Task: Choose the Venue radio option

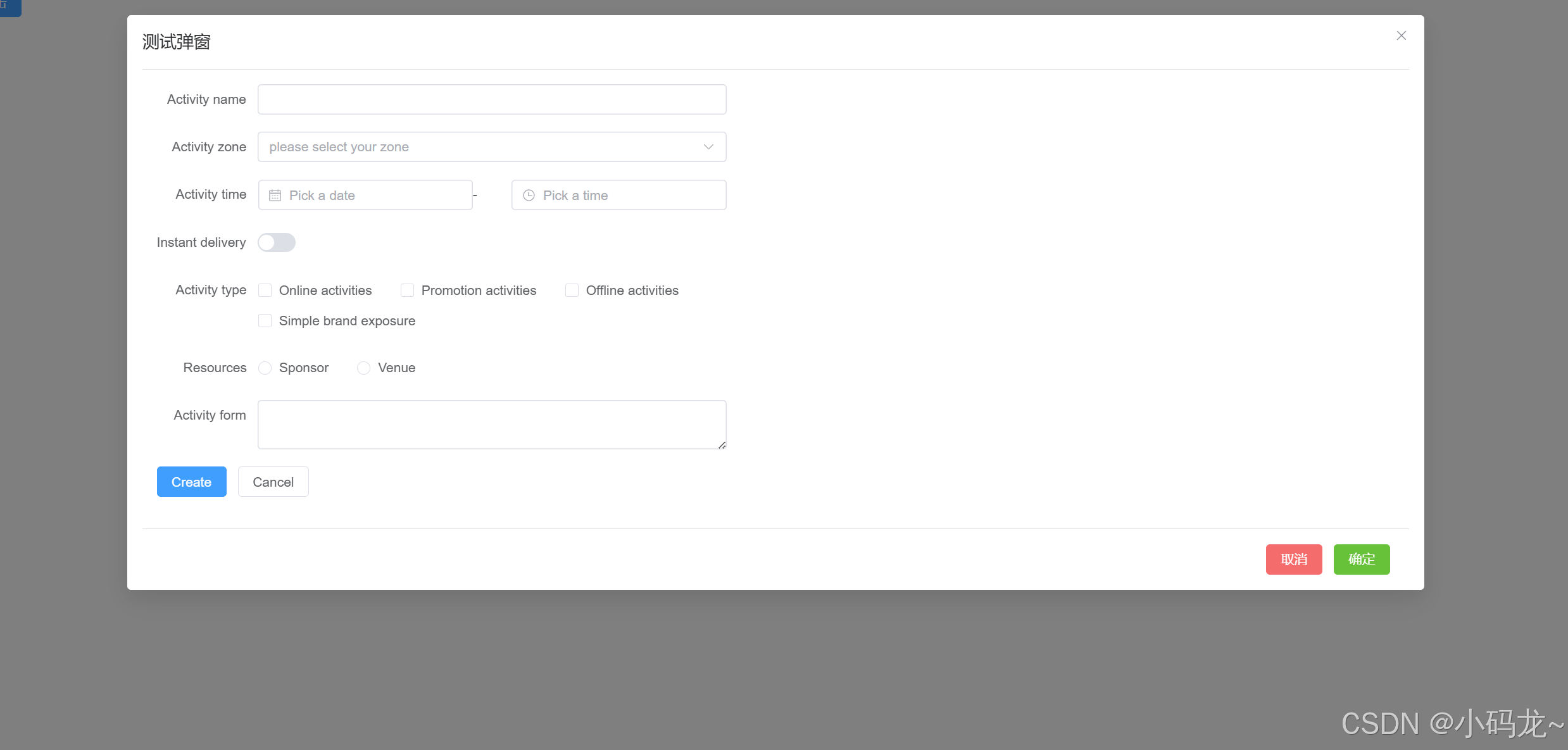Action: [364, 368]
